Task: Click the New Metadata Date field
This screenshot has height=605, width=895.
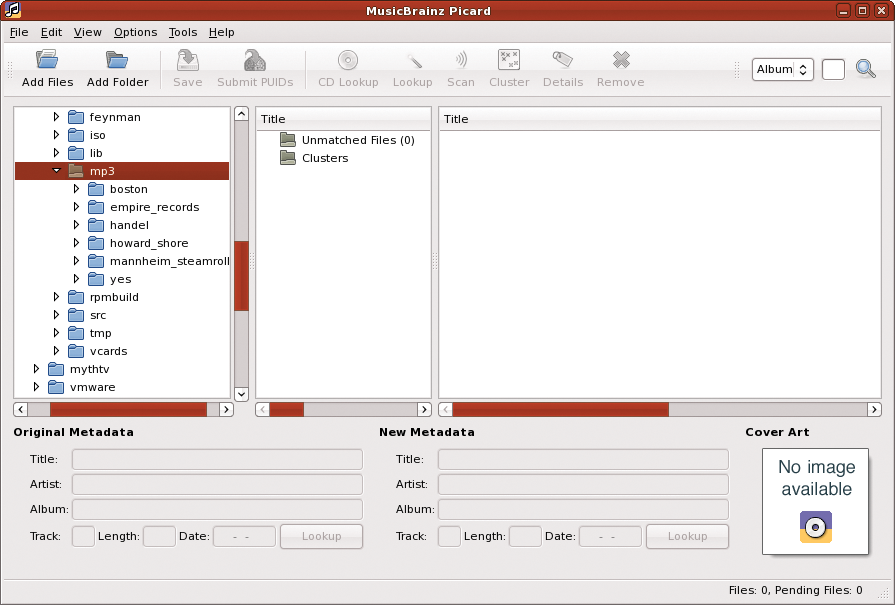Action: pyautogui.click(x=610, y=537)
